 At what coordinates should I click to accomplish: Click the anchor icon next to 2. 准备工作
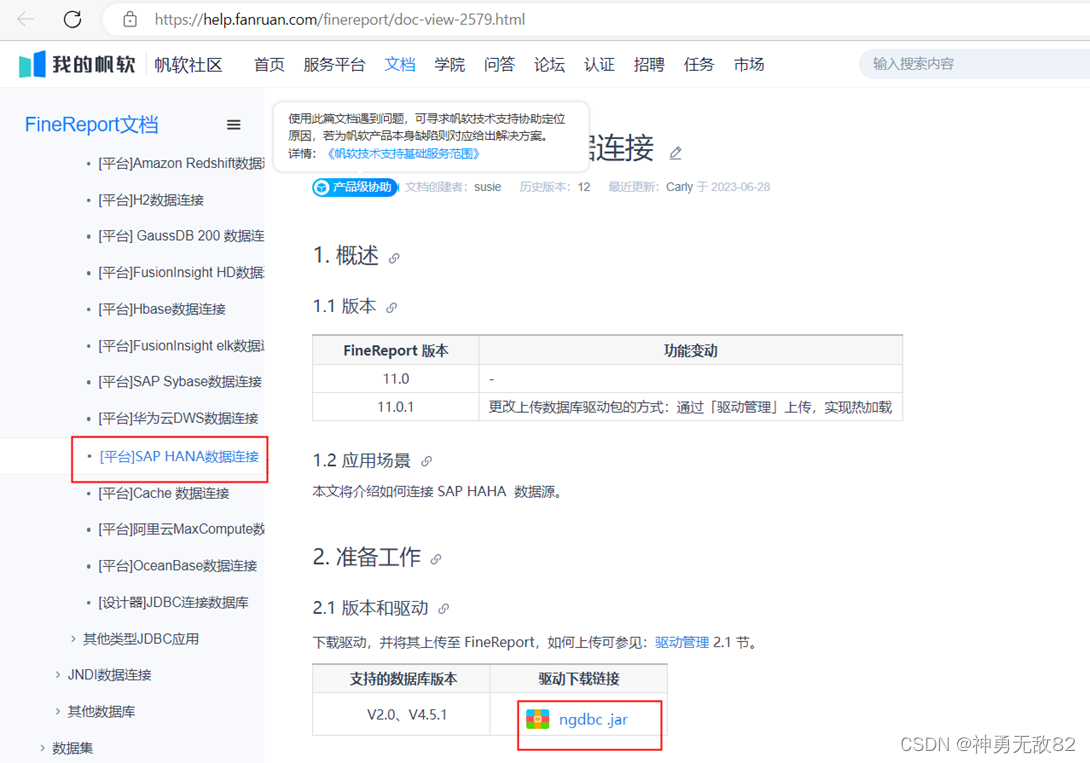435,560
